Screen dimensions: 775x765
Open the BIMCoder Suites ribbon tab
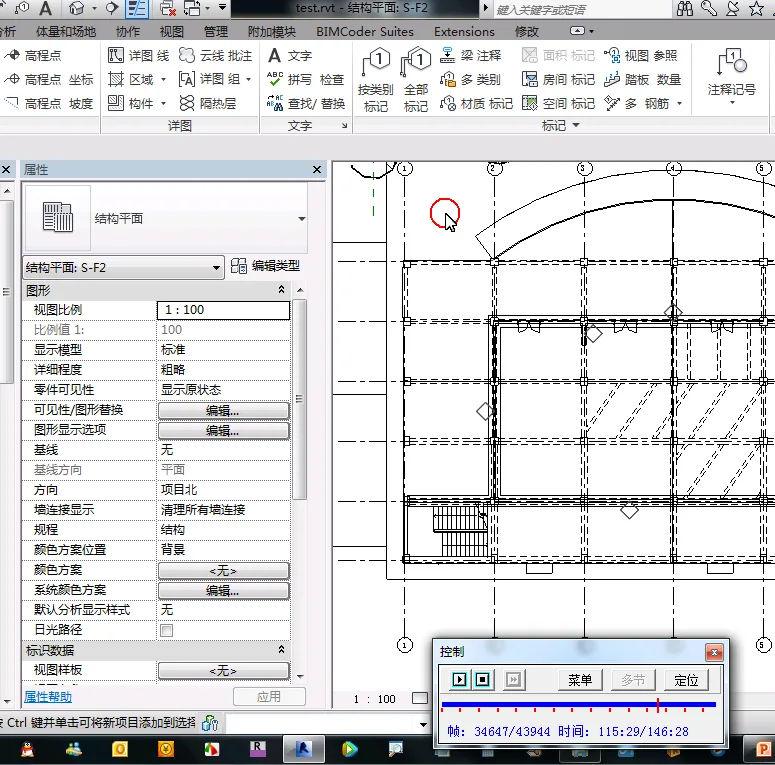click(365, 32)
